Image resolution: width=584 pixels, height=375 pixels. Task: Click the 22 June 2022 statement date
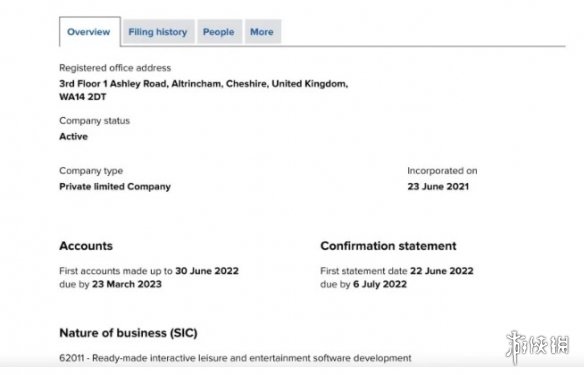(x=442, y=271)
